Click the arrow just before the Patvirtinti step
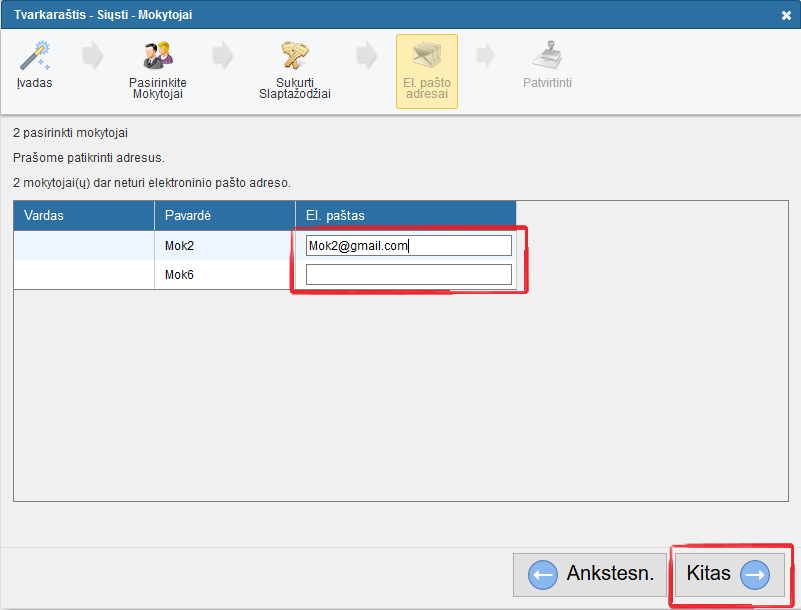This screenshot has width=801, height=610. pyautogui.click(x=487, y=56)
